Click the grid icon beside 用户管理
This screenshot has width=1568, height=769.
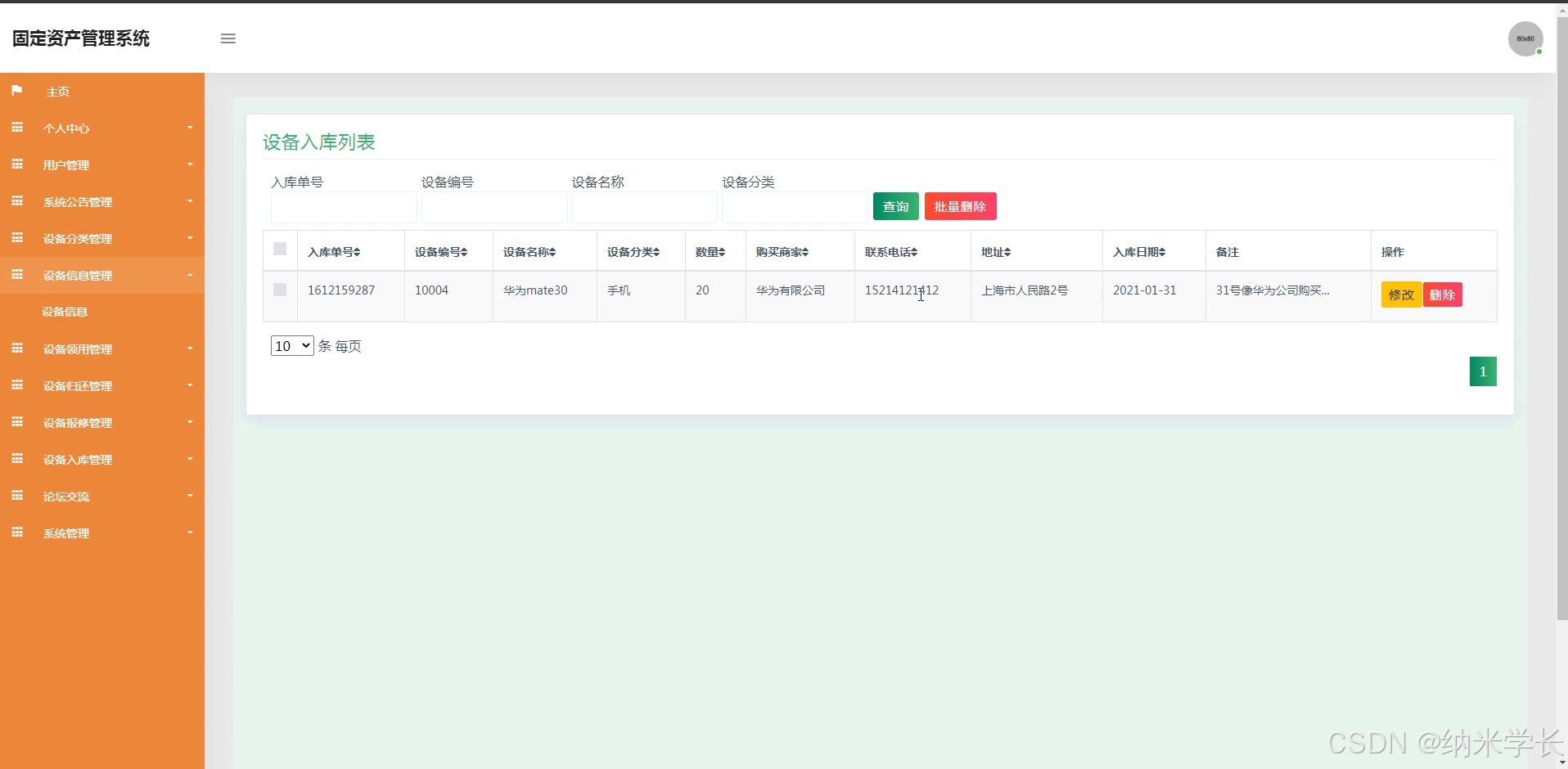17,164
